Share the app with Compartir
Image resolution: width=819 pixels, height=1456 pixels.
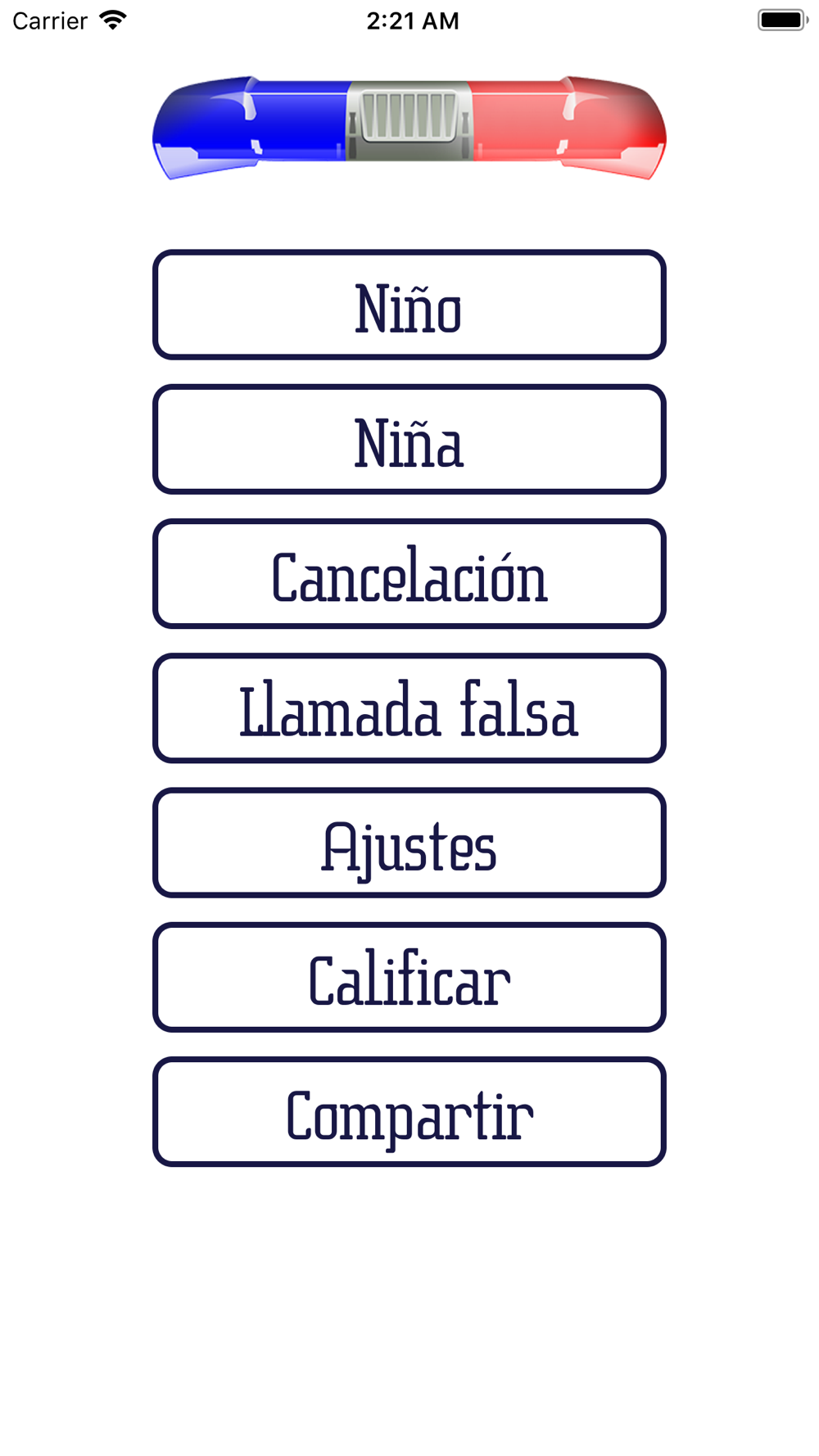(409, 1111)
